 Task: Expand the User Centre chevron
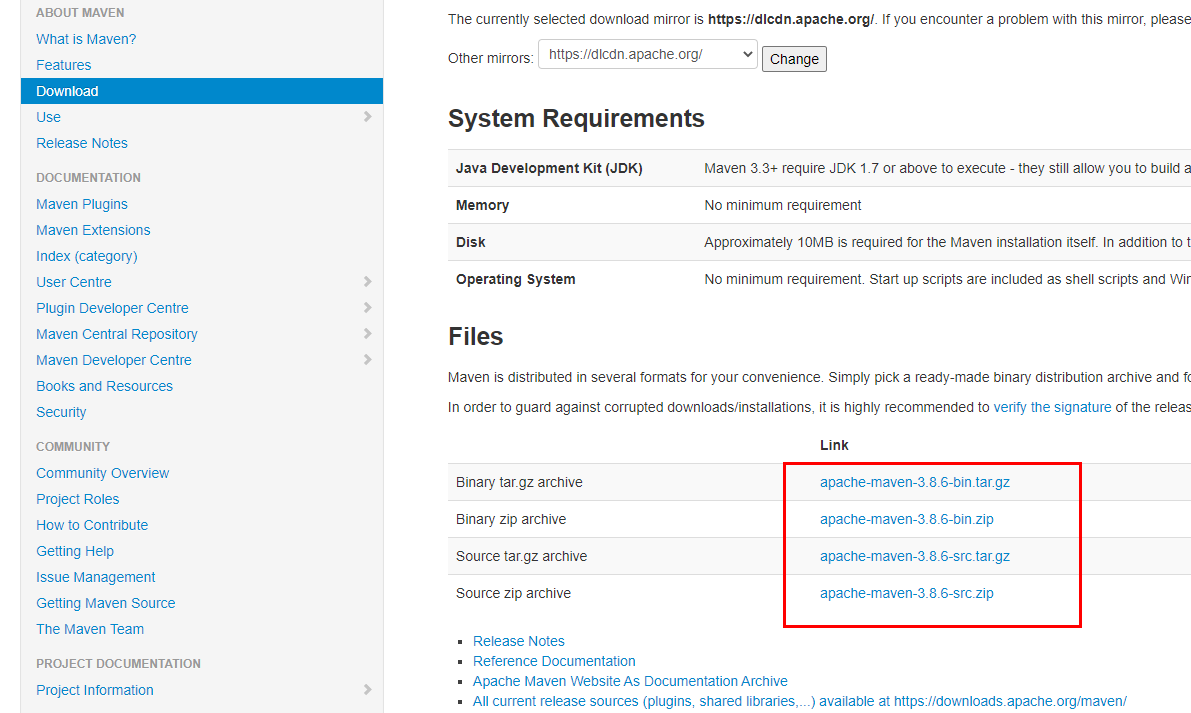368,281
